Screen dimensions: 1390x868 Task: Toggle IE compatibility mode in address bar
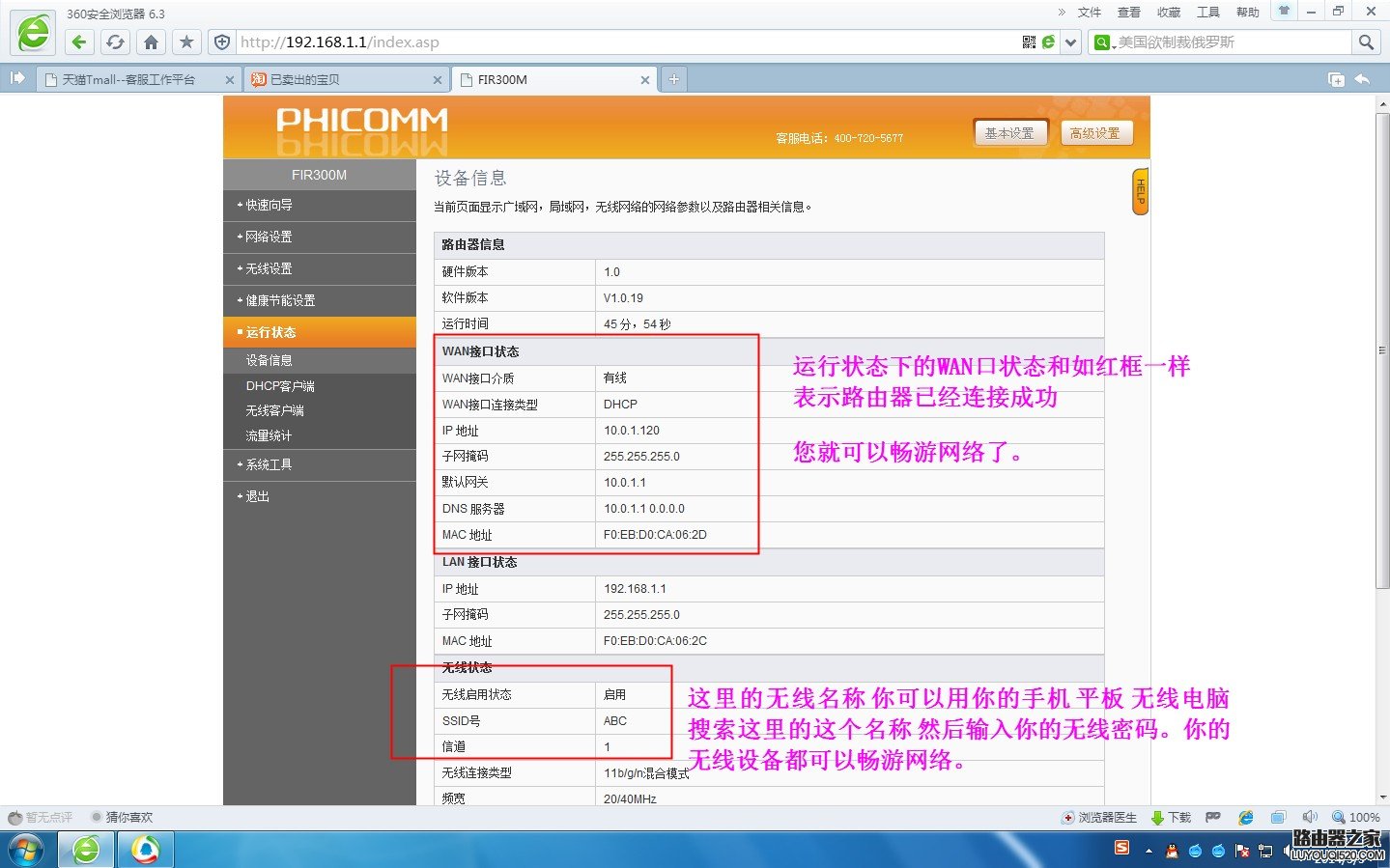(x=1049, y=42)
